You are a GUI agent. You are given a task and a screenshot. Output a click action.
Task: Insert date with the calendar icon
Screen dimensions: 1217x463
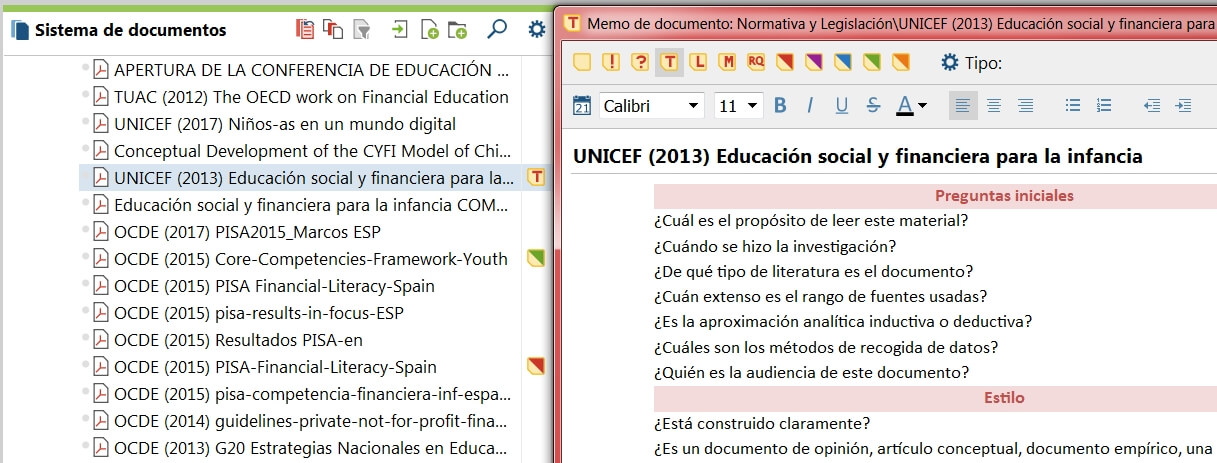point(582,105)
